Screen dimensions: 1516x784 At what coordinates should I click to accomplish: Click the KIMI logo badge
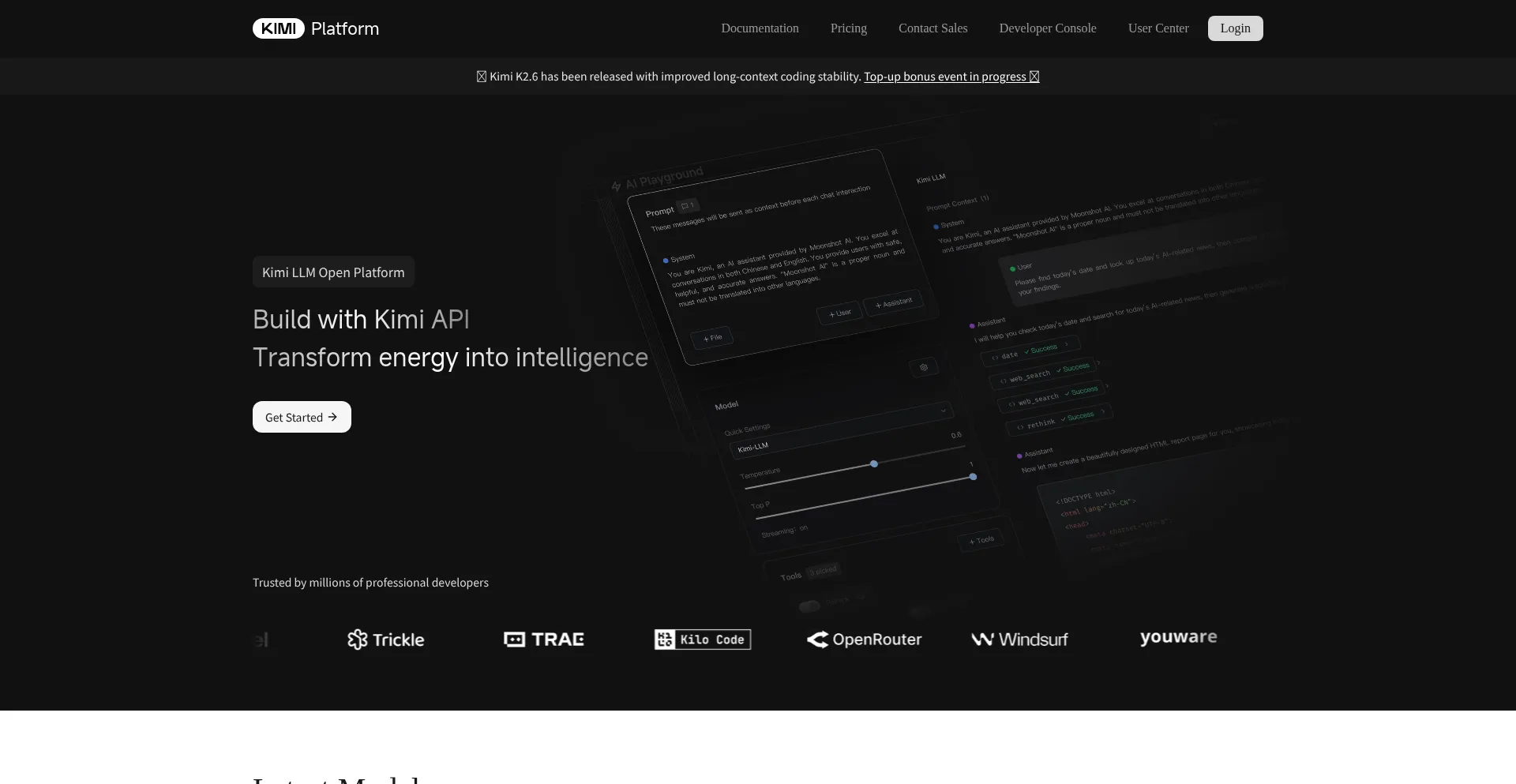[x=278, y=28]
